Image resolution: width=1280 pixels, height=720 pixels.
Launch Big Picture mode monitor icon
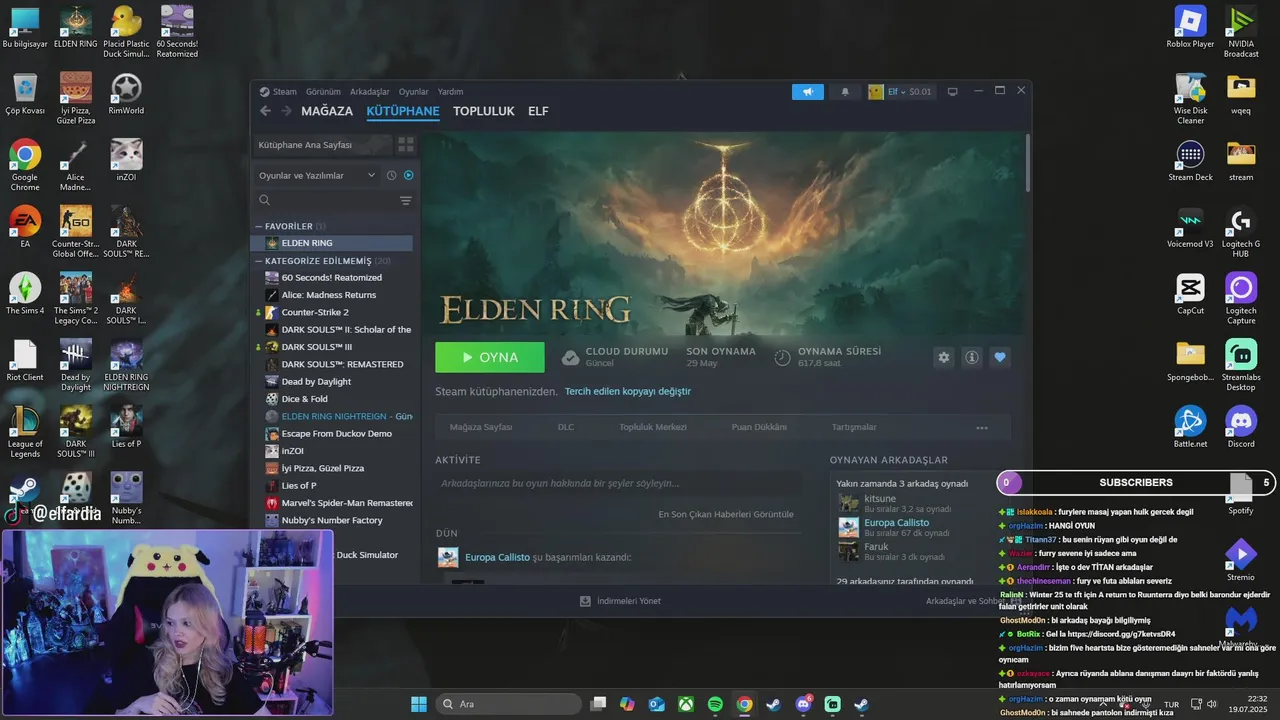pyautogui.click(x=953, y=91)
